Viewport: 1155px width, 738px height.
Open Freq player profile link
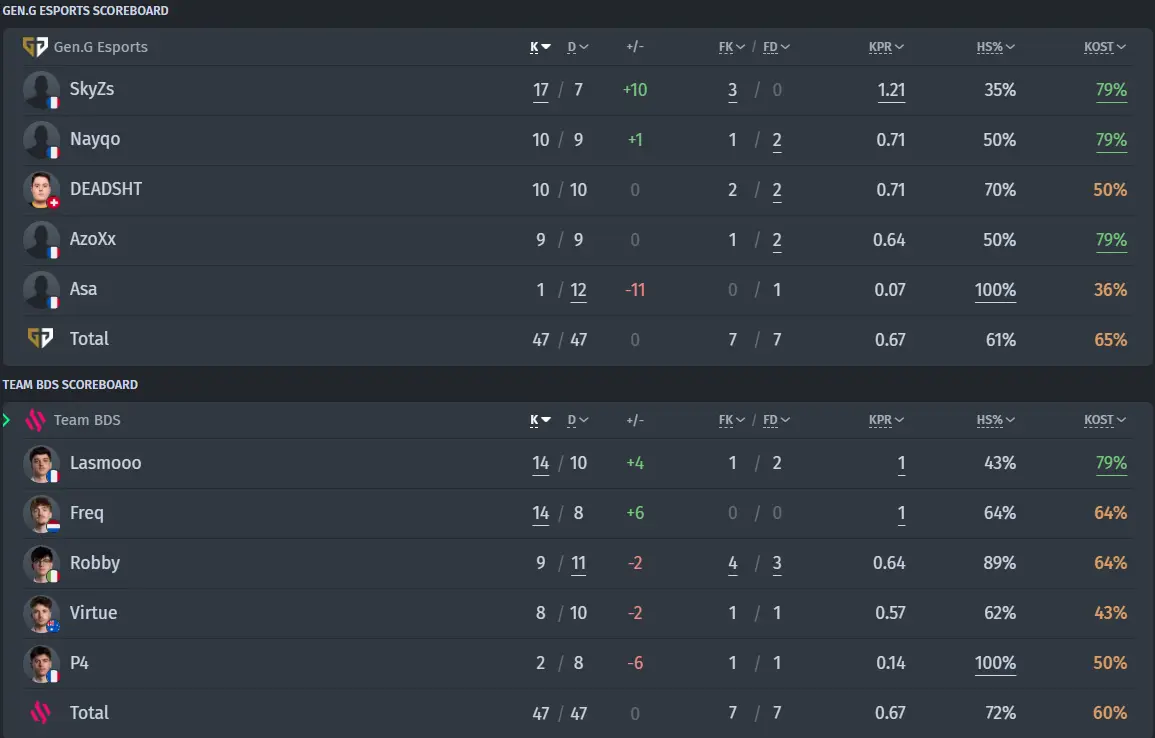tap(87, 513)
